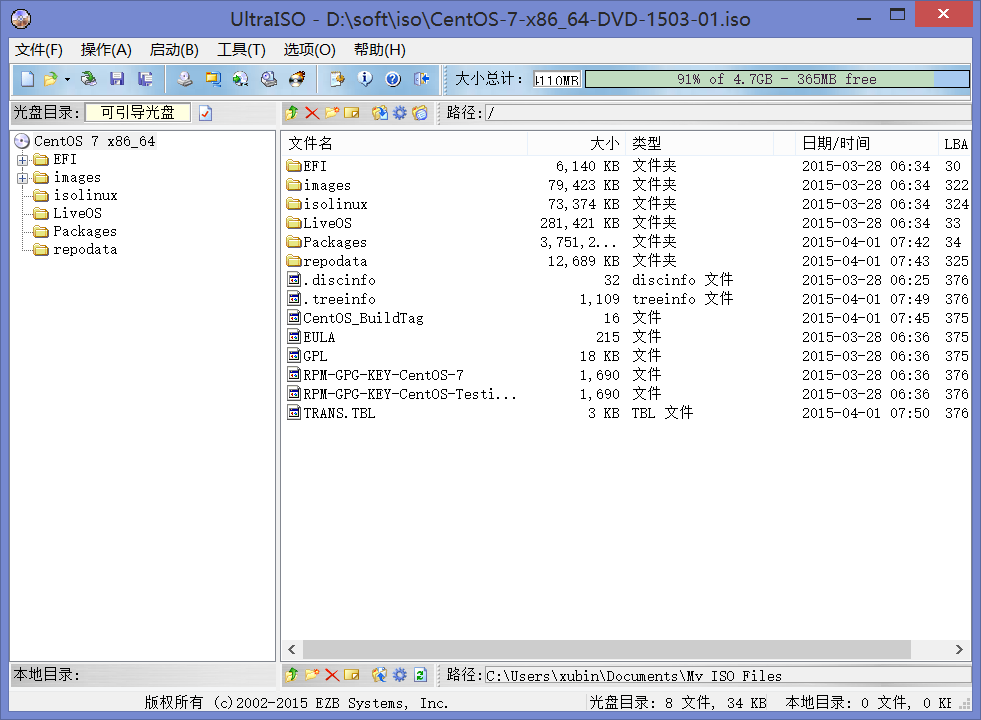Click the 可引导光盘 bootable type field
The width and height of the screenshot is (981, 720).
[138, 113]
